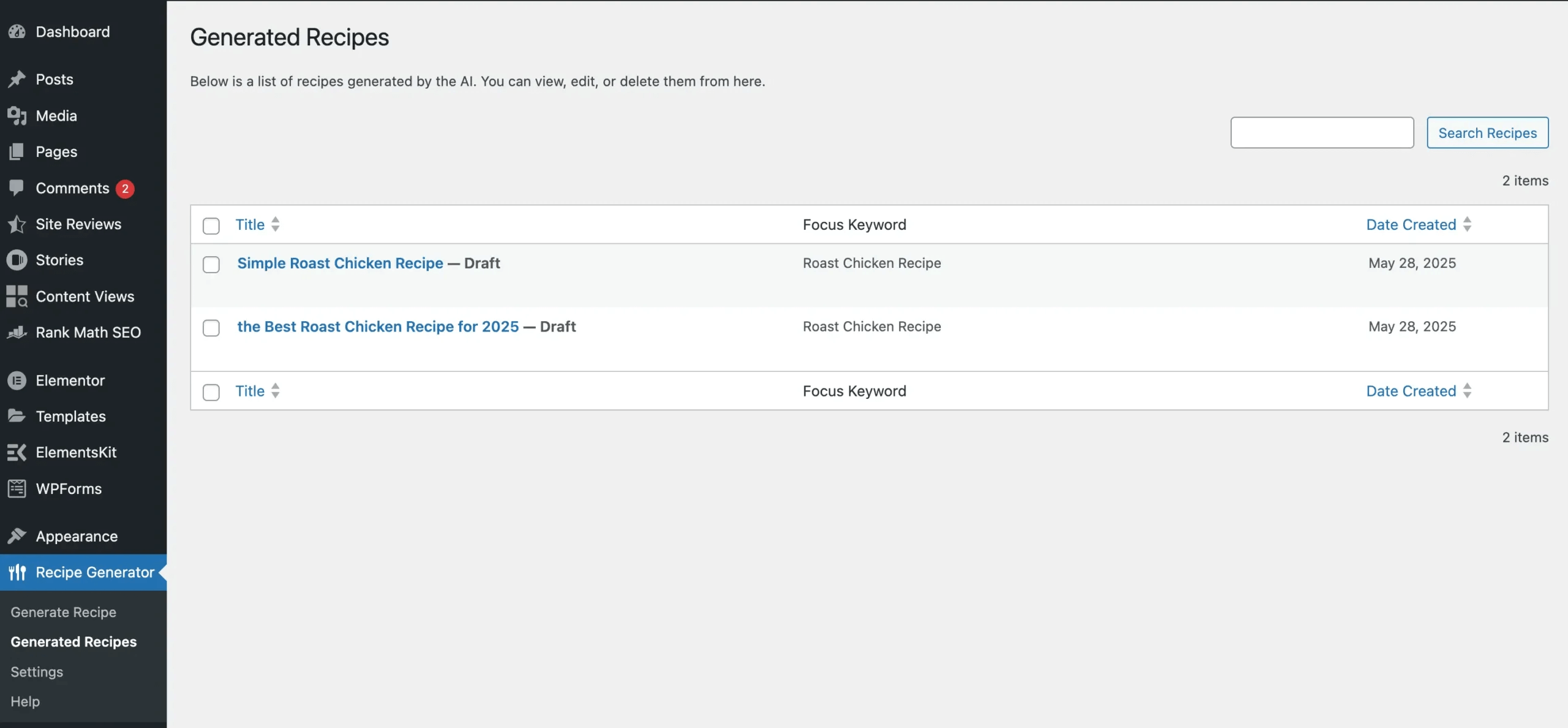Click the Elementor logo icon
Image resolution: width=1568 pixels, height=728 pixels.
(x=17, y=381)
